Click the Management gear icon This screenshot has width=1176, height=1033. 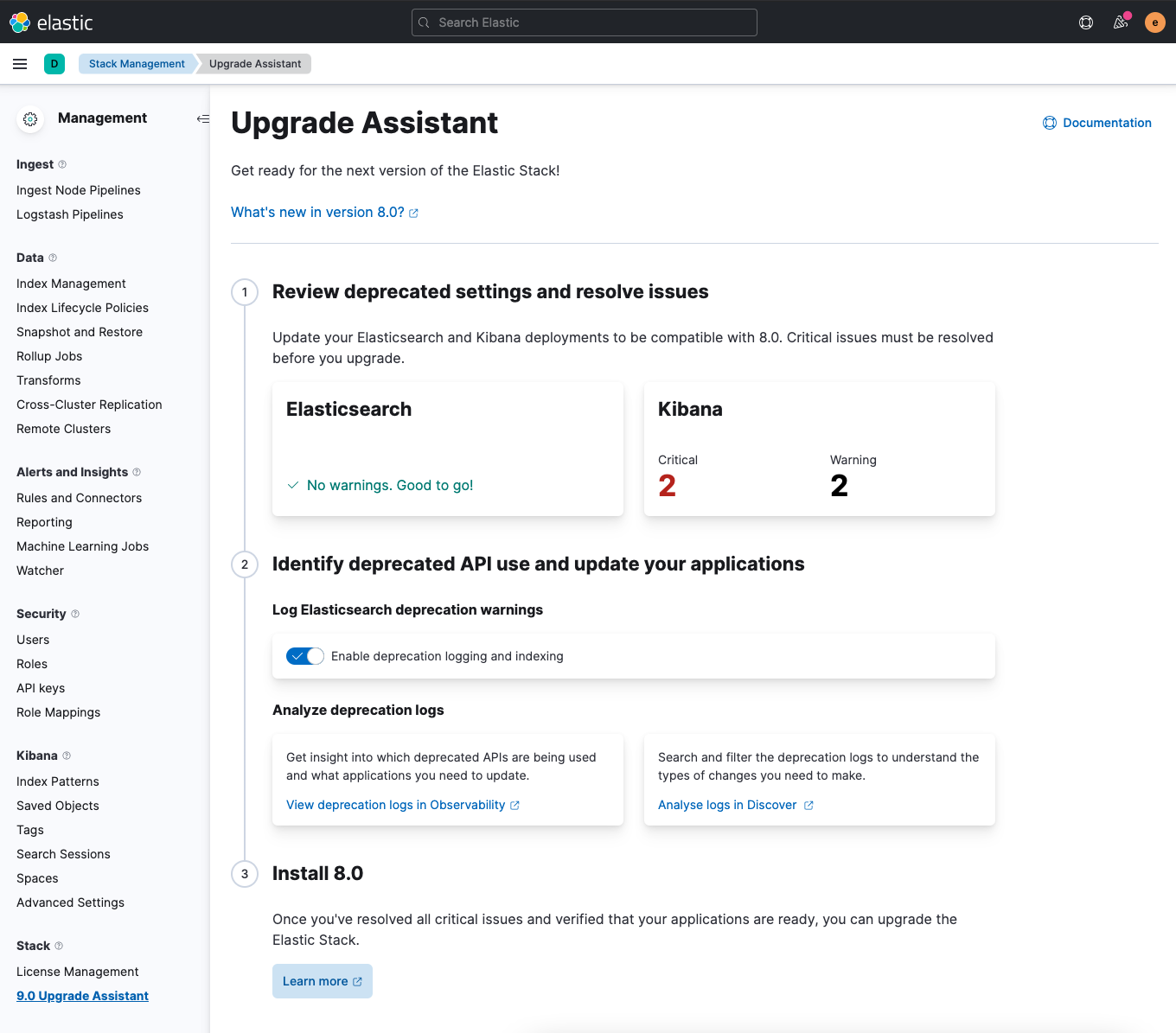tap(30, 119)
